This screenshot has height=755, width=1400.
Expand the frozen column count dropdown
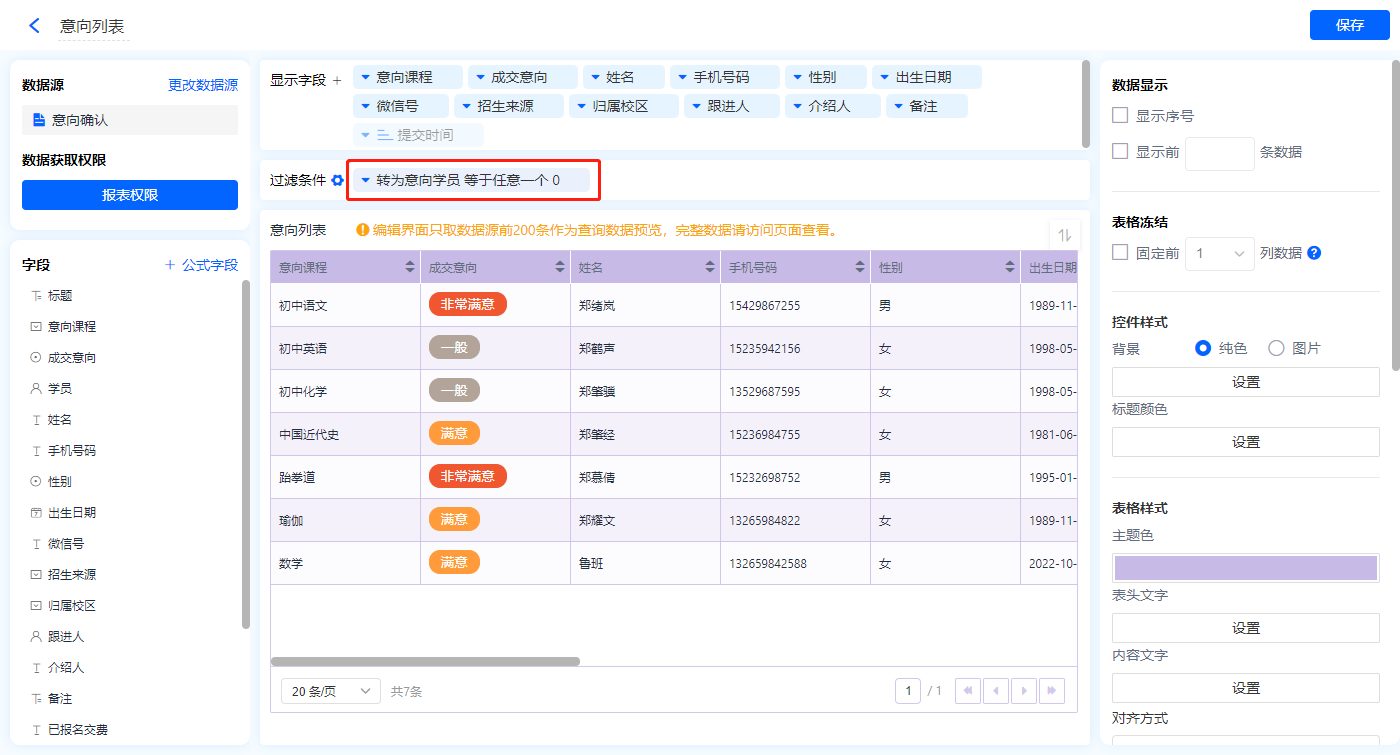coord(1220,254)
